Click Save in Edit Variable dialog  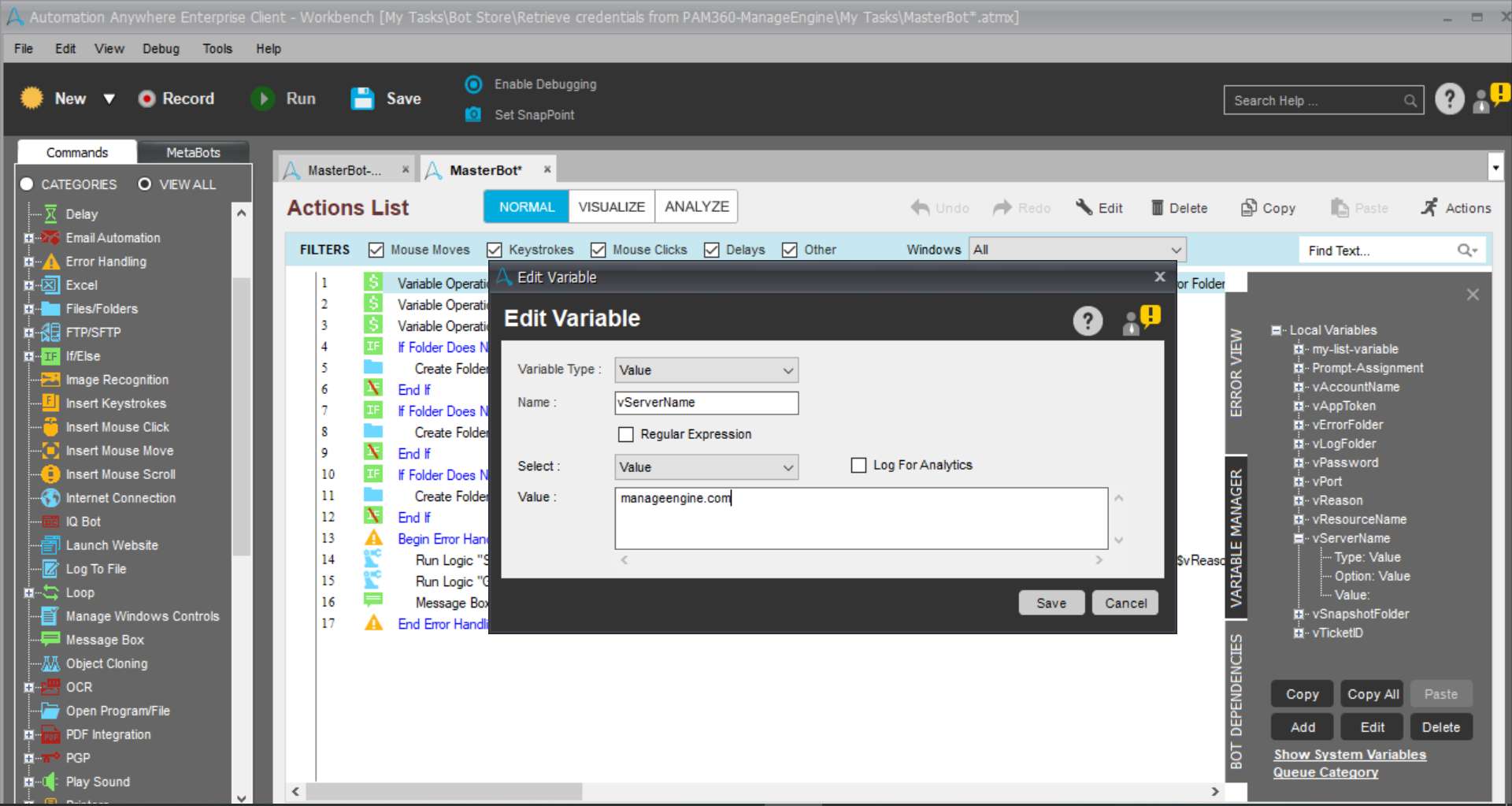pos(1051,603)
